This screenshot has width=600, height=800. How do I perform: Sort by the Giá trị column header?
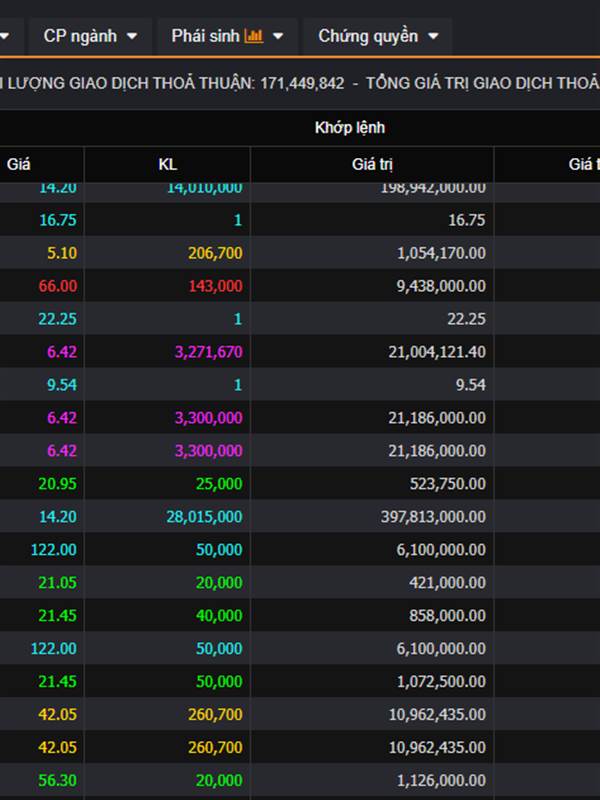pyautogui.click(x=372, y=164)
